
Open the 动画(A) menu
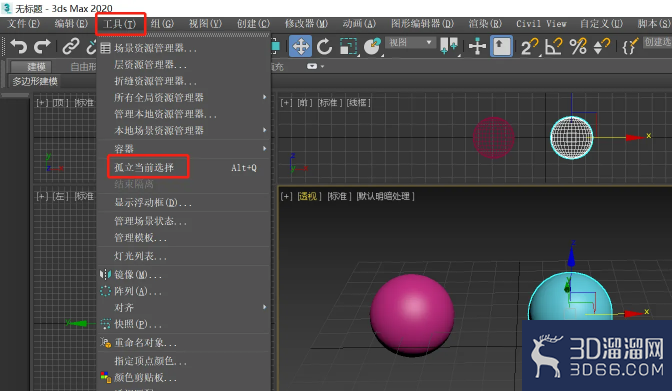point(359,24)
